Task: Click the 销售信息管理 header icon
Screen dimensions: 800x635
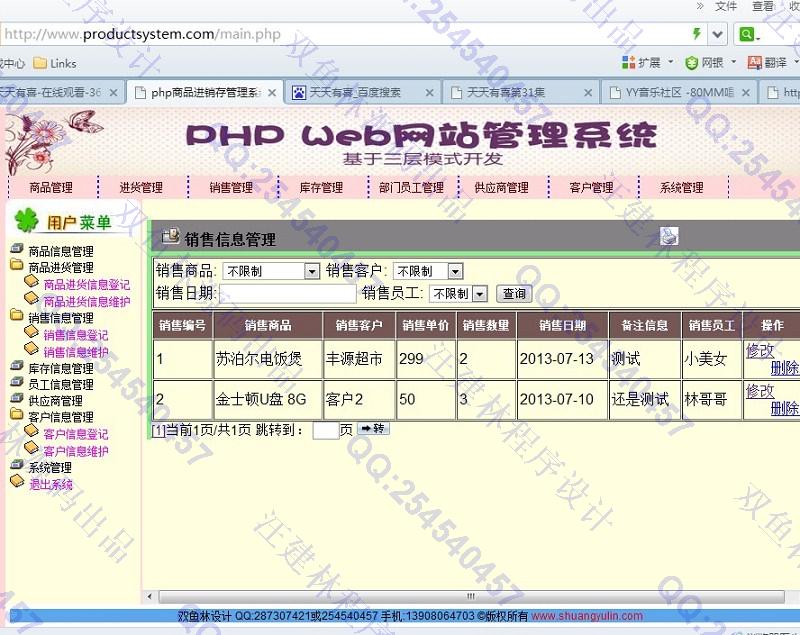Action: (170, 235)
